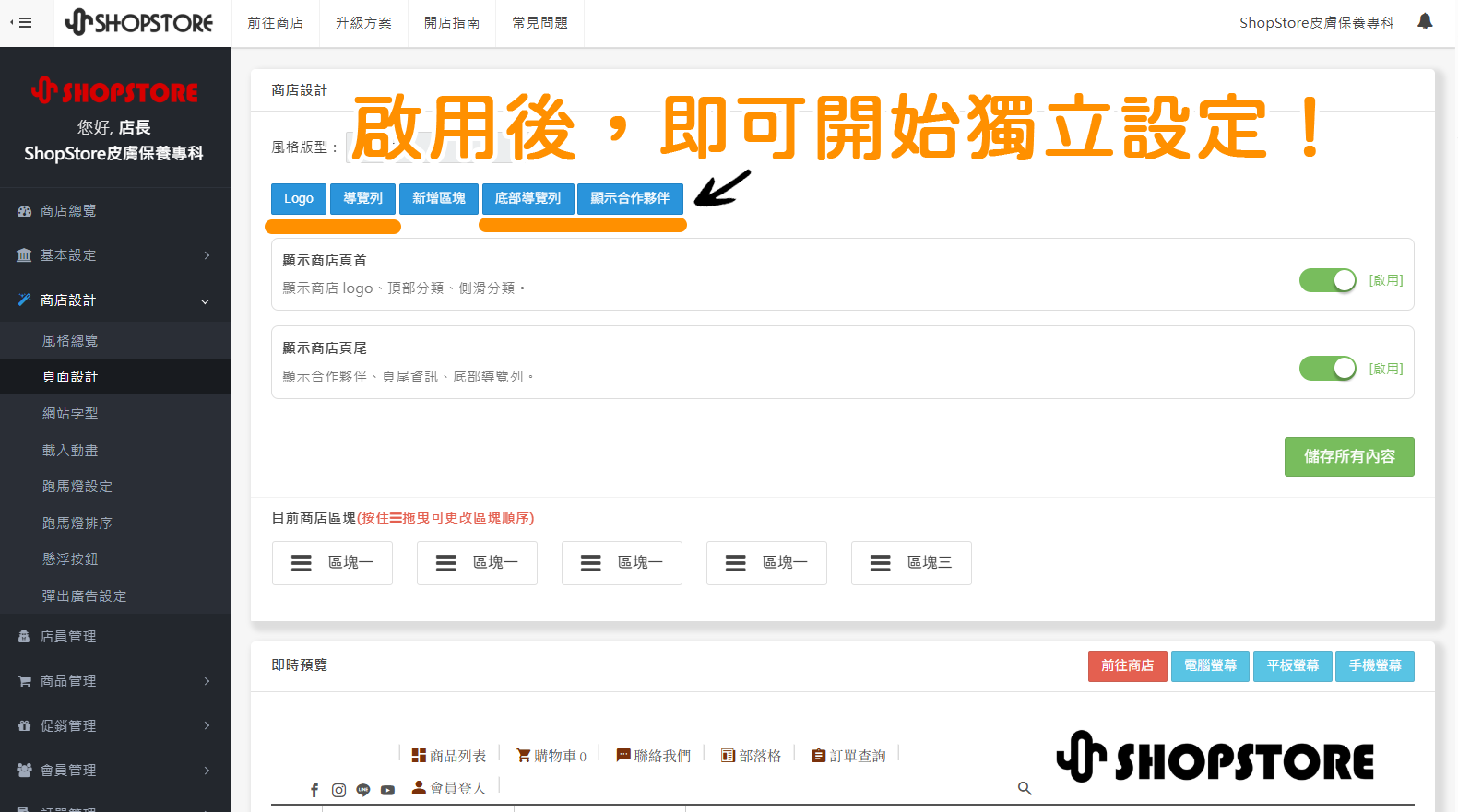Screen dimensions: 1458x812
Task: Click the 導覽列 button
Action: pos(362,199)
